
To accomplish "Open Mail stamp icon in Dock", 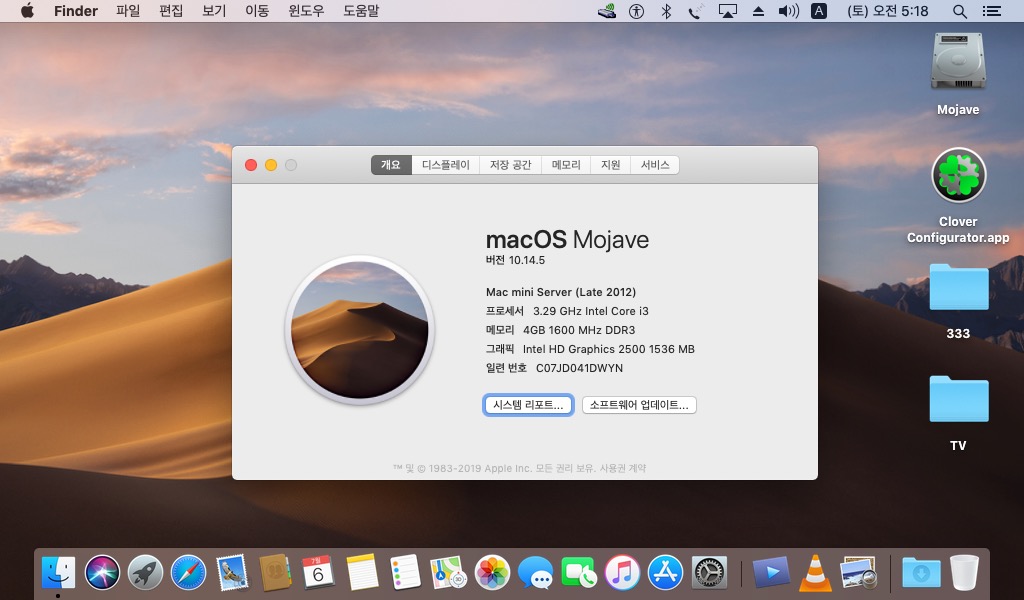I will [232, 573].
